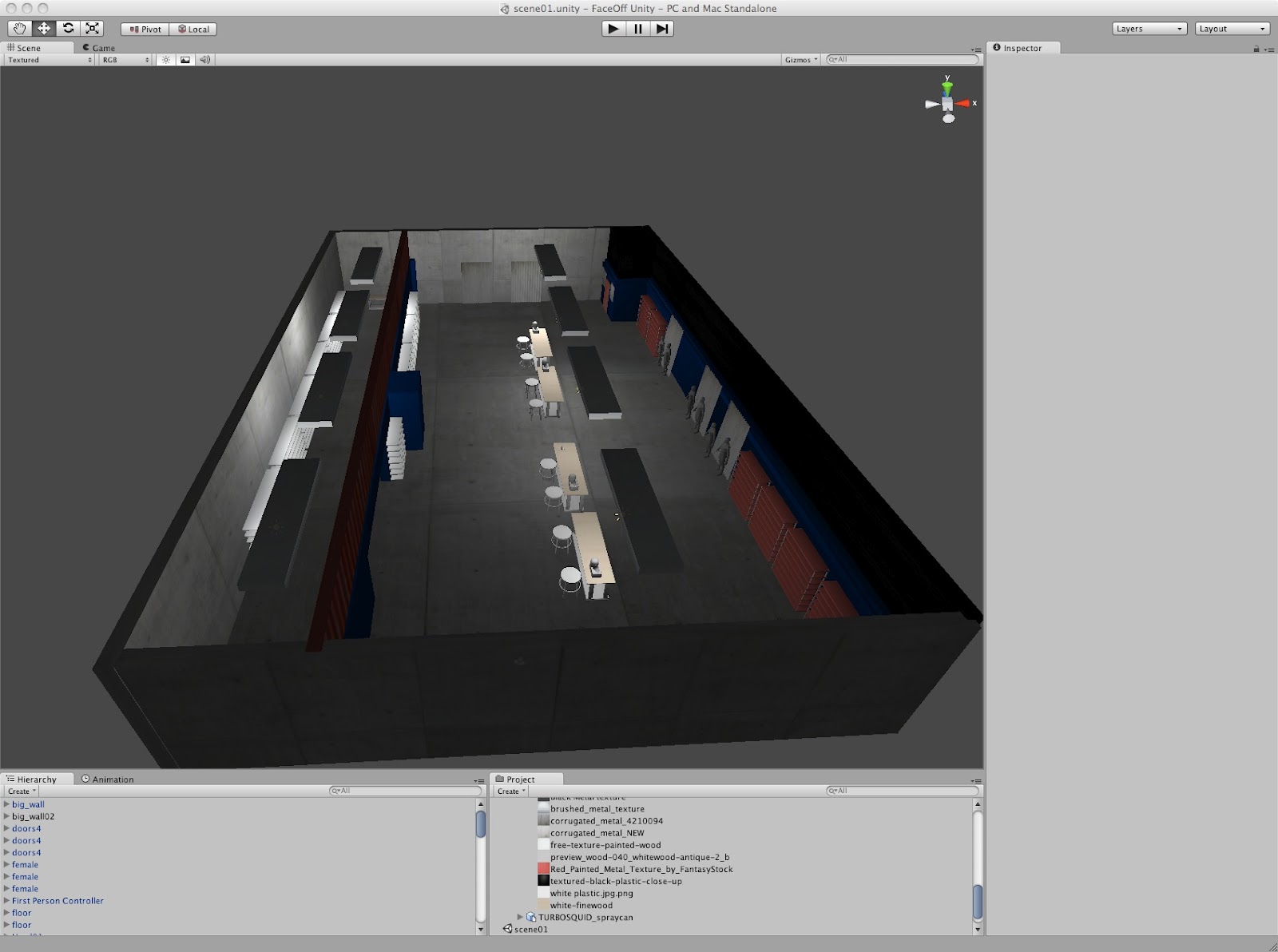Open the Textured draw mode dropdown
1278x952 pixels.
[48, 59]
